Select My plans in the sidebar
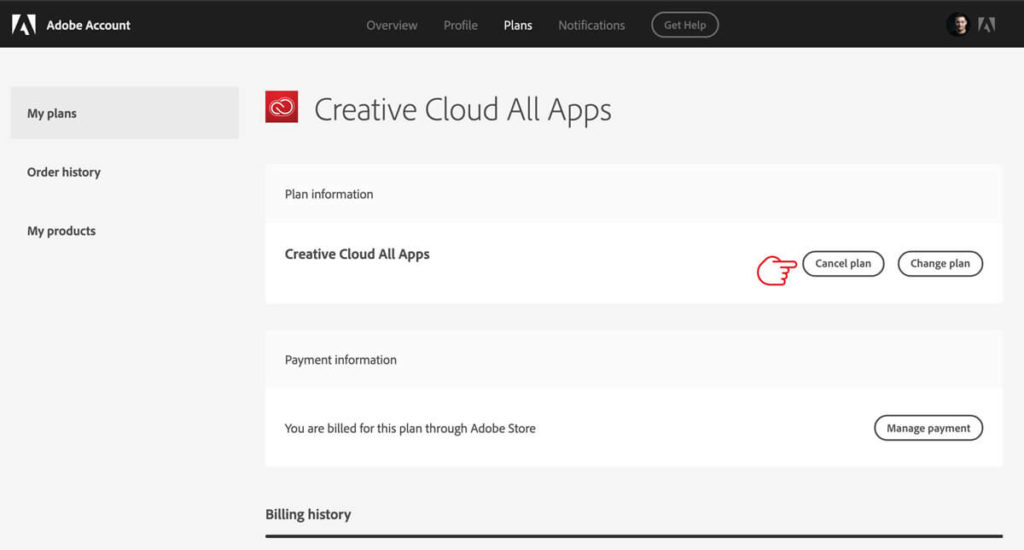 (x=125, y=113)
